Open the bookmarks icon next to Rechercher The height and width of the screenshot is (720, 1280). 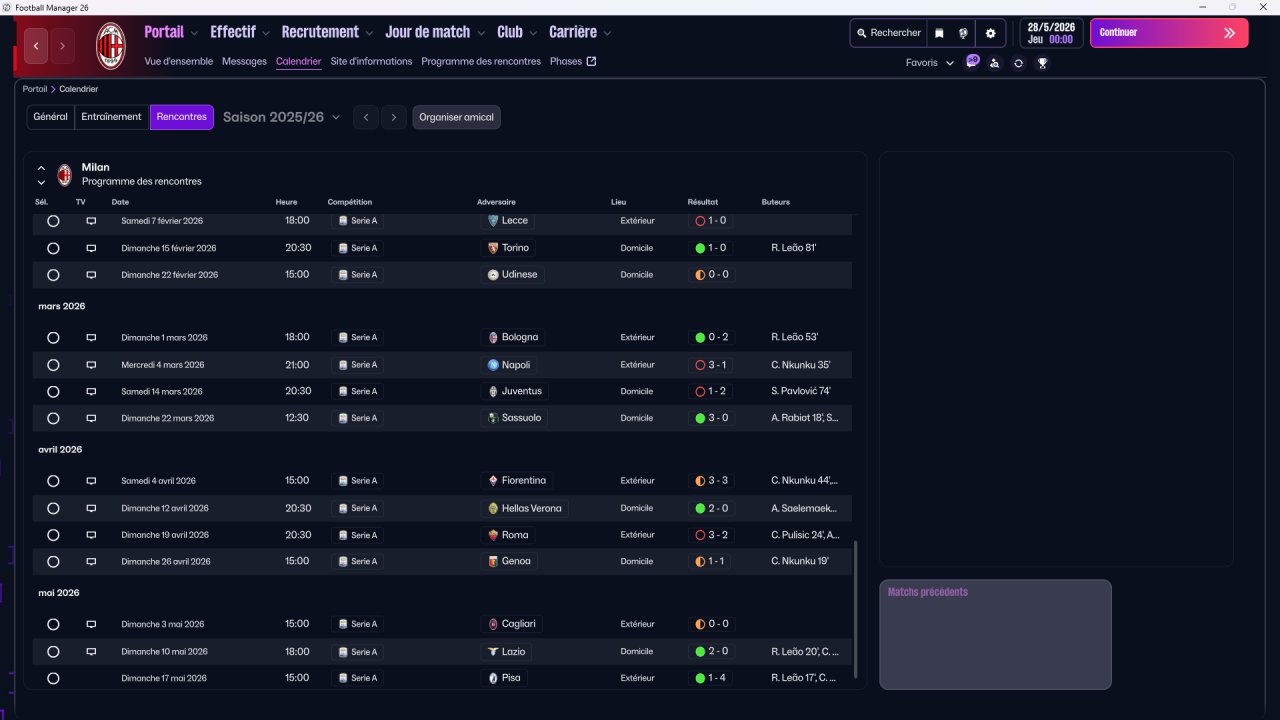[939, 33]
